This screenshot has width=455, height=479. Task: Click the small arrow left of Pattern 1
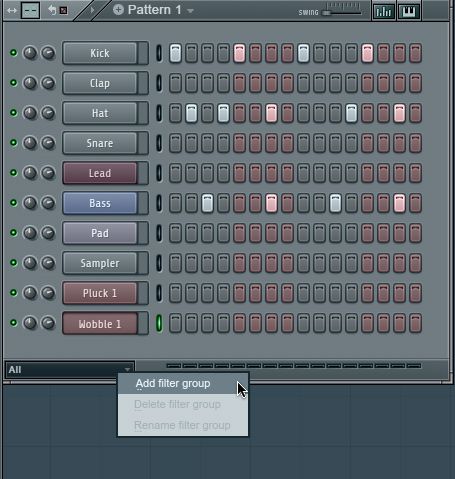(92, 10)
